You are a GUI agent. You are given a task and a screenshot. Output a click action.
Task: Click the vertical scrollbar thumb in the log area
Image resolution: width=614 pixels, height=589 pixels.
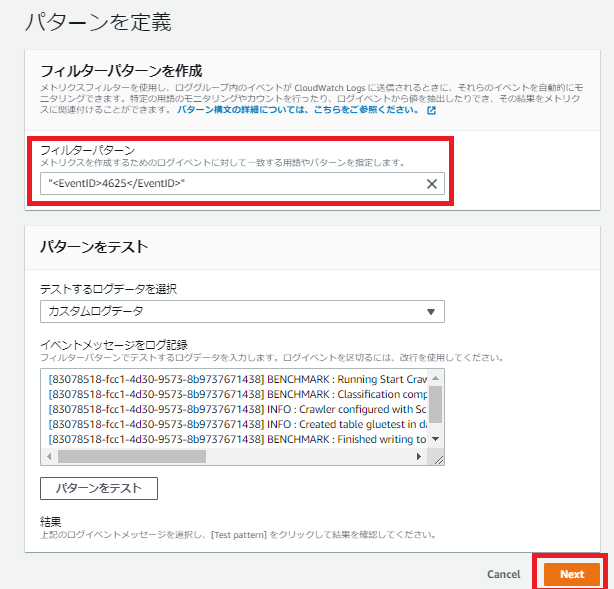tap(435, 404)
